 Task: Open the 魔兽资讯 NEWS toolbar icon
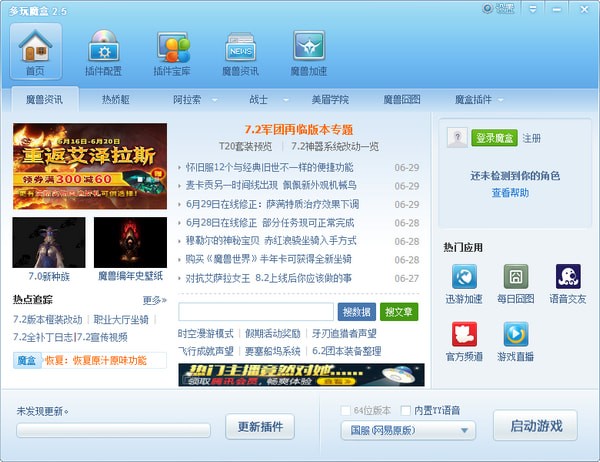point(240,47)
